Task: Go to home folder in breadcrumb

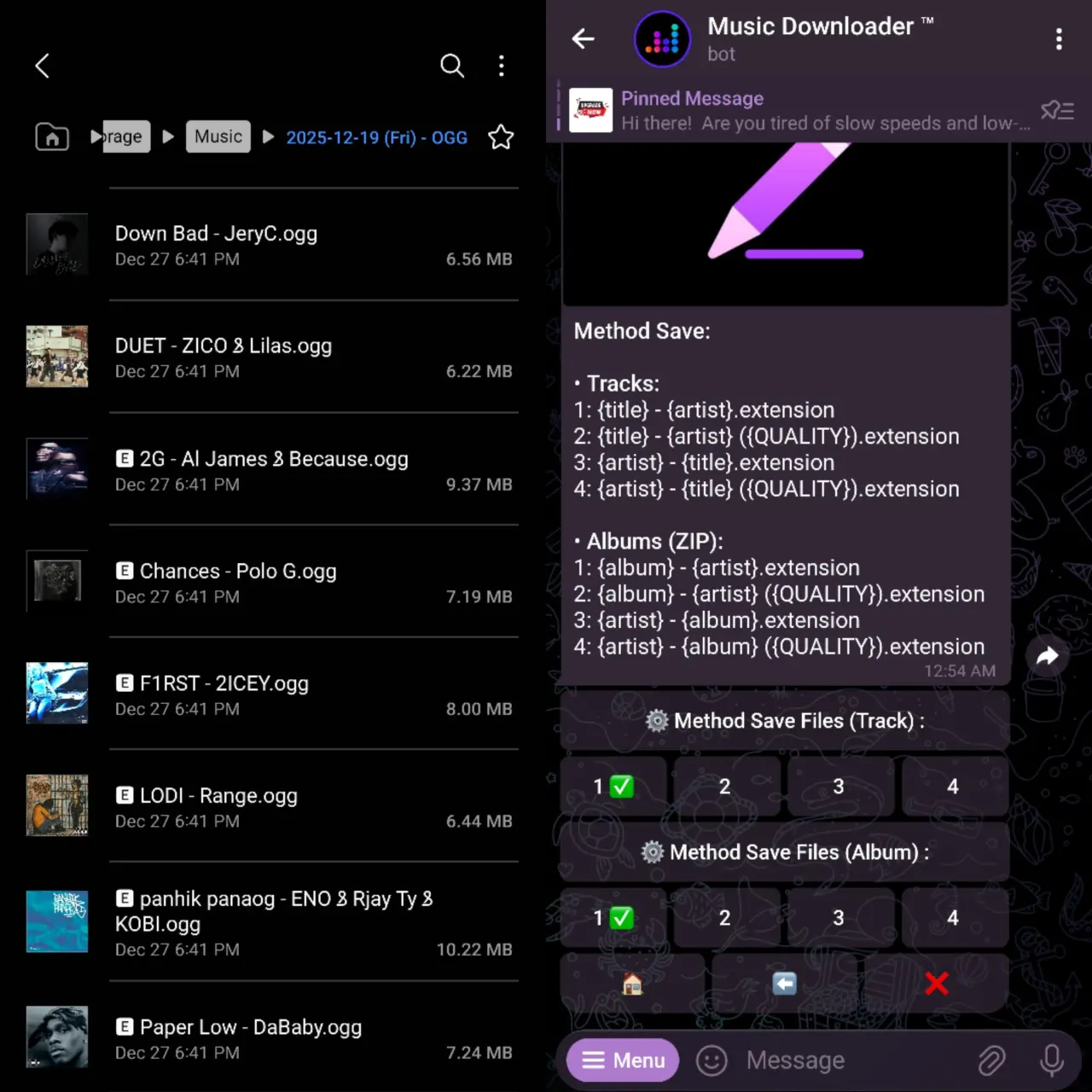Action: pyautogui.click(x=52, y=136)
